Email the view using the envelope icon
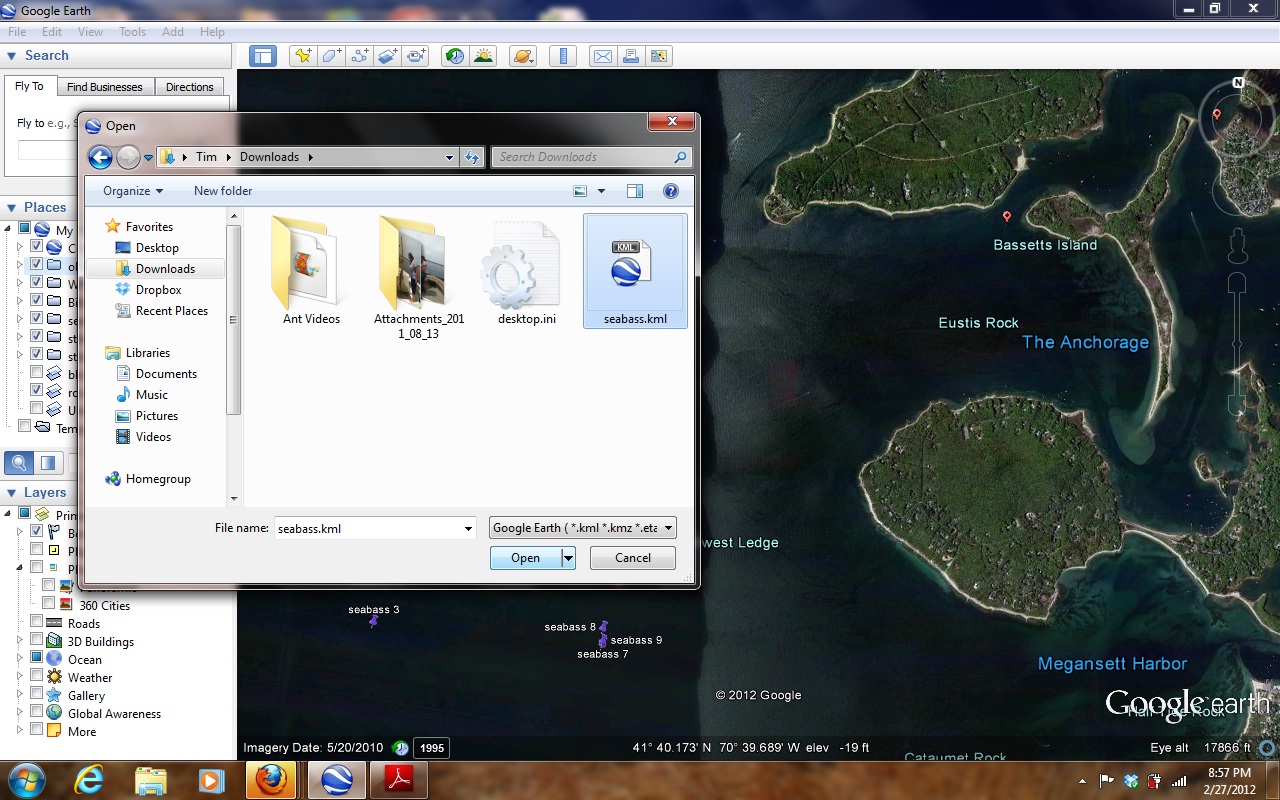 (603, 56)
